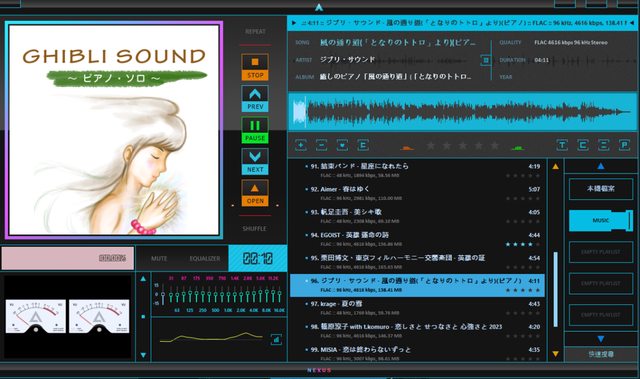Select track 94 EGOIST in the playlist
The width and height of the screenshot is (640, 379).
(417, 239)
